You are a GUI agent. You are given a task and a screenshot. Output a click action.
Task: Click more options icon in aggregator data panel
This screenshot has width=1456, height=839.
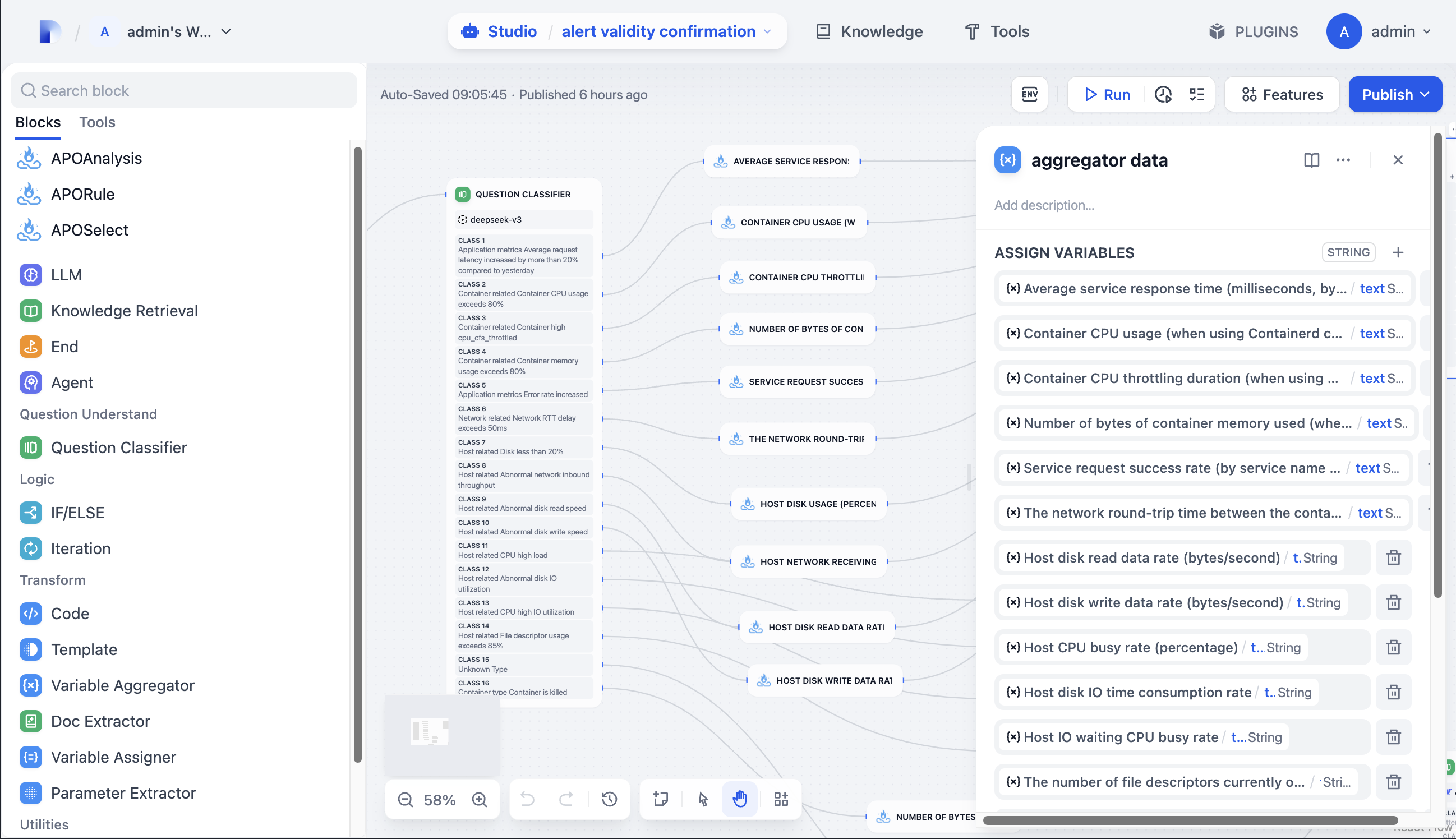(1343, 160)
